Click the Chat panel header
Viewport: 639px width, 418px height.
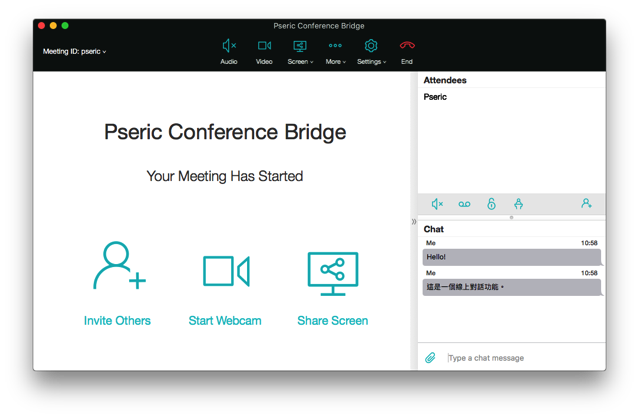(x=434, y=229)
